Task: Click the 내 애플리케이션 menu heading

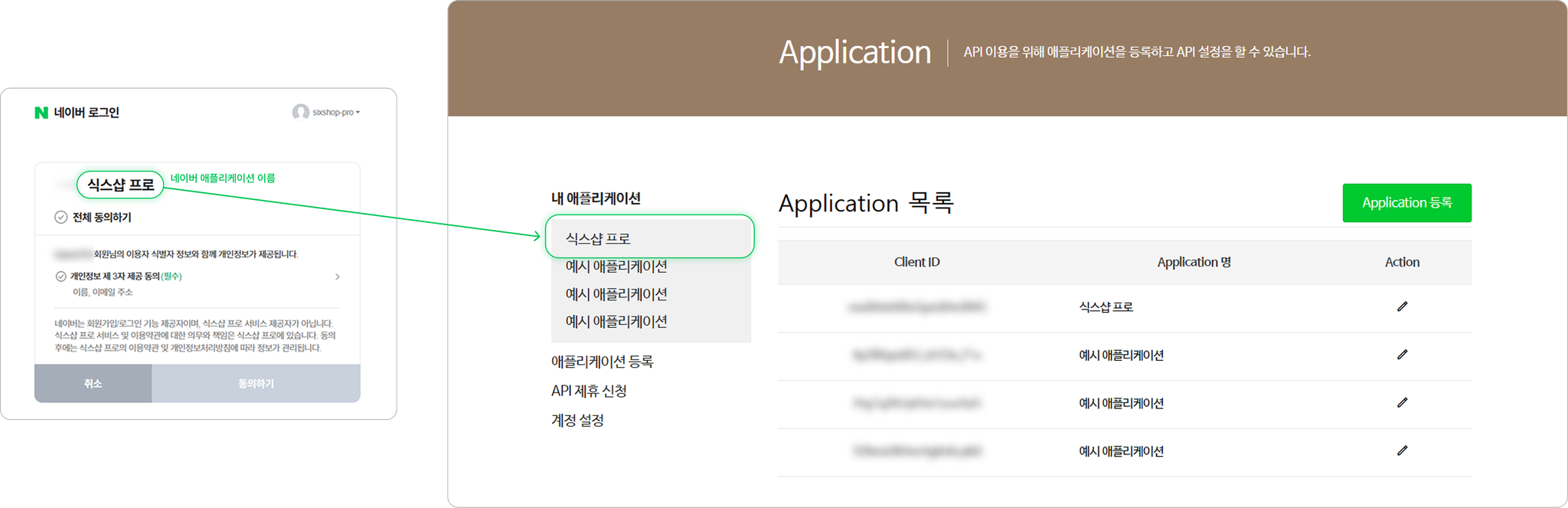Action: (x=596, y=198)
